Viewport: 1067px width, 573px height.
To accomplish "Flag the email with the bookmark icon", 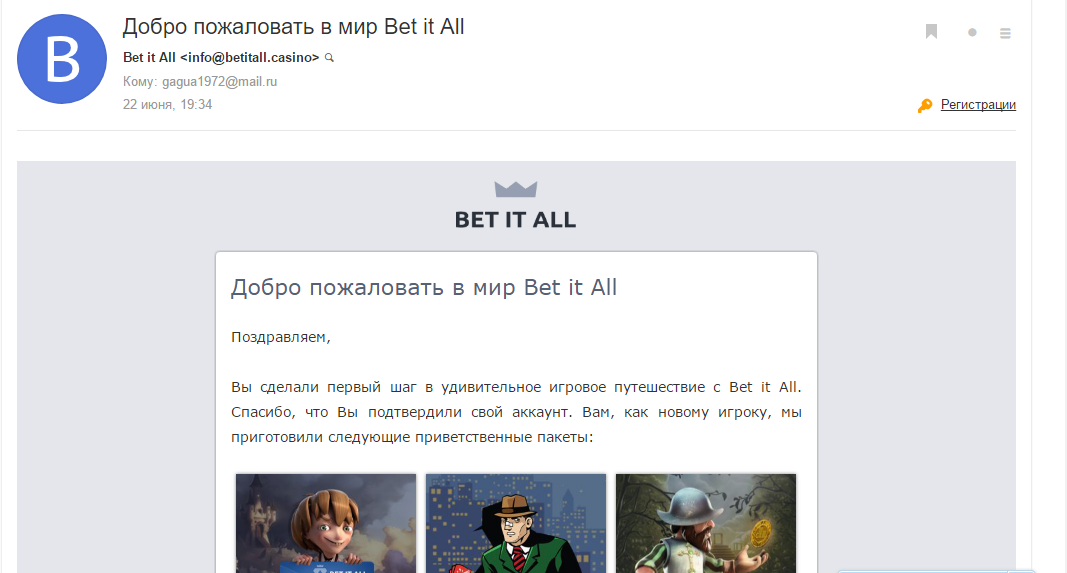I will [932, 31].
